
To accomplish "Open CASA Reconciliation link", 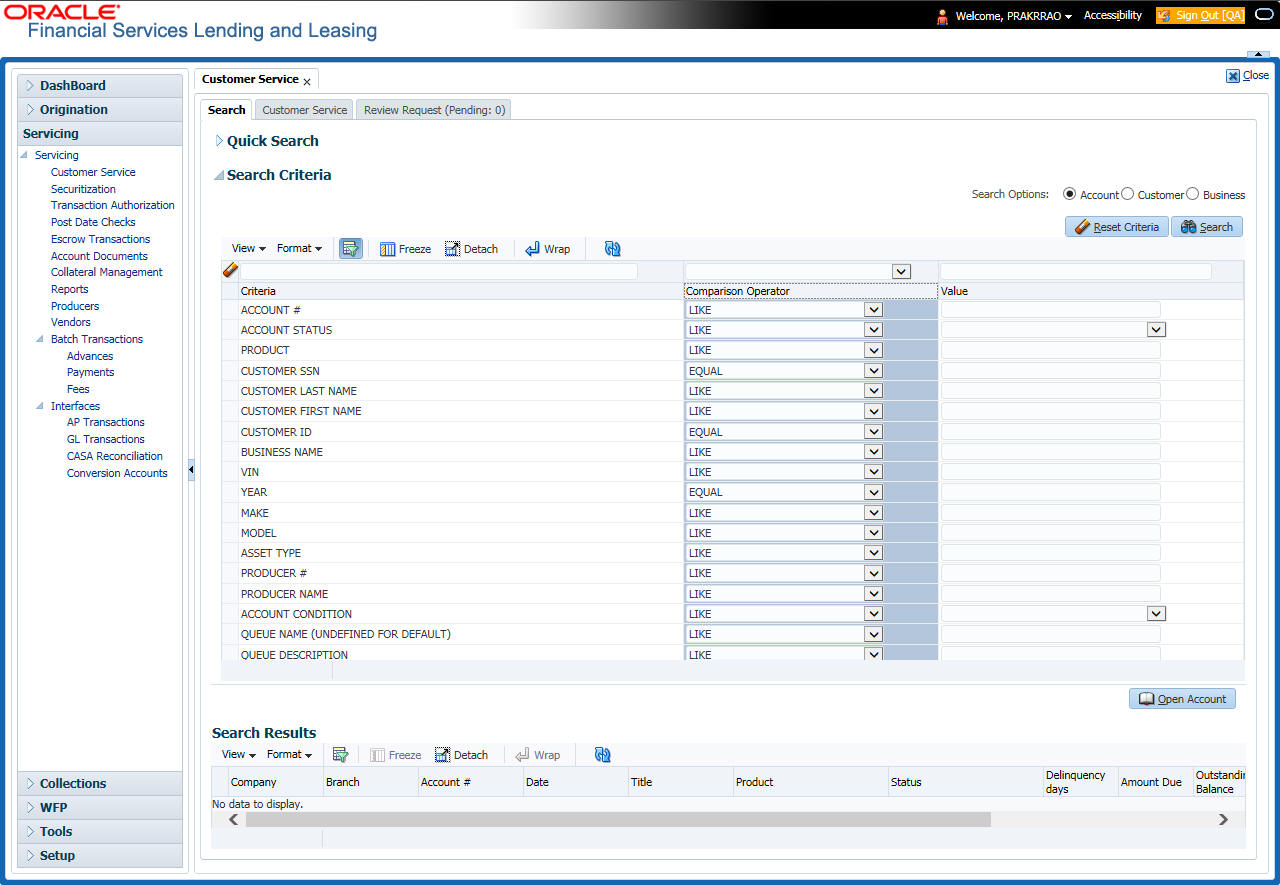I will [x=115, y=456].
